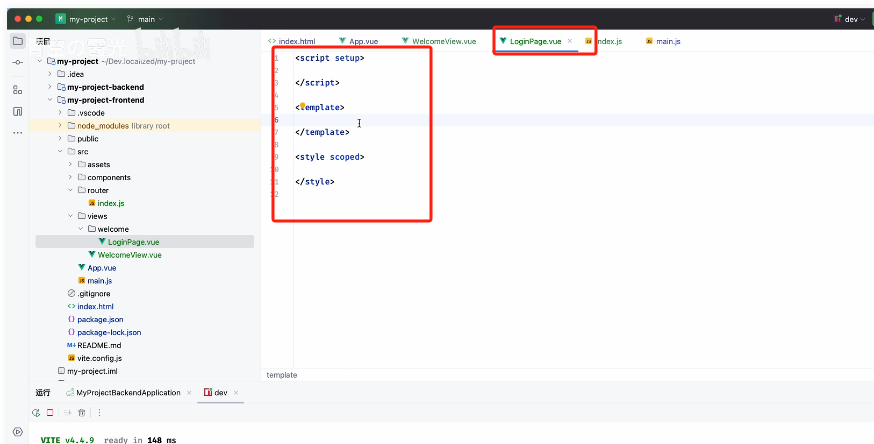Open the Project tool window folder icon
874x444 pixels.
click(x=18, y=41)
